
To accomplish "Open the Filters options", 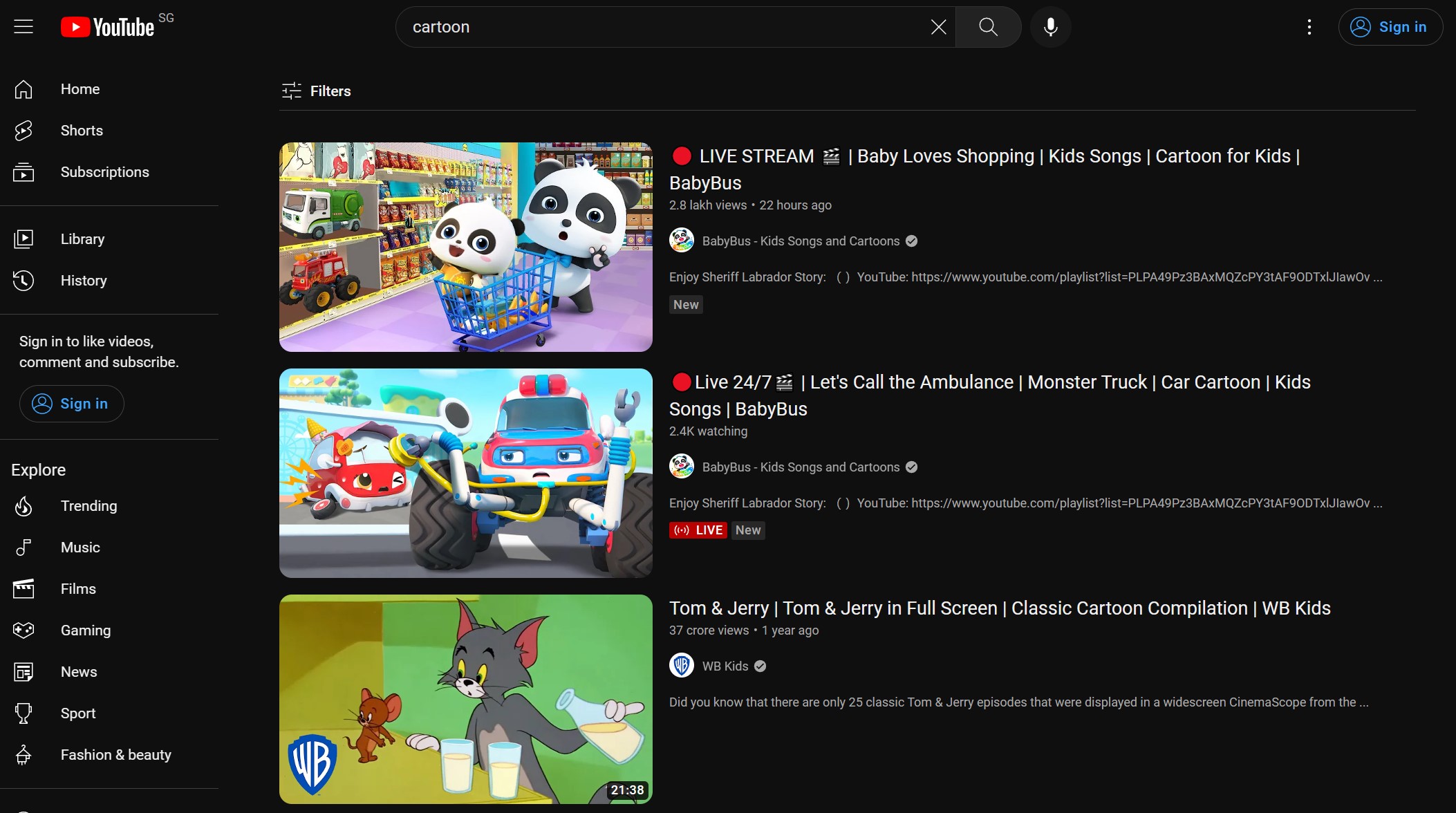I will point(316,91).
